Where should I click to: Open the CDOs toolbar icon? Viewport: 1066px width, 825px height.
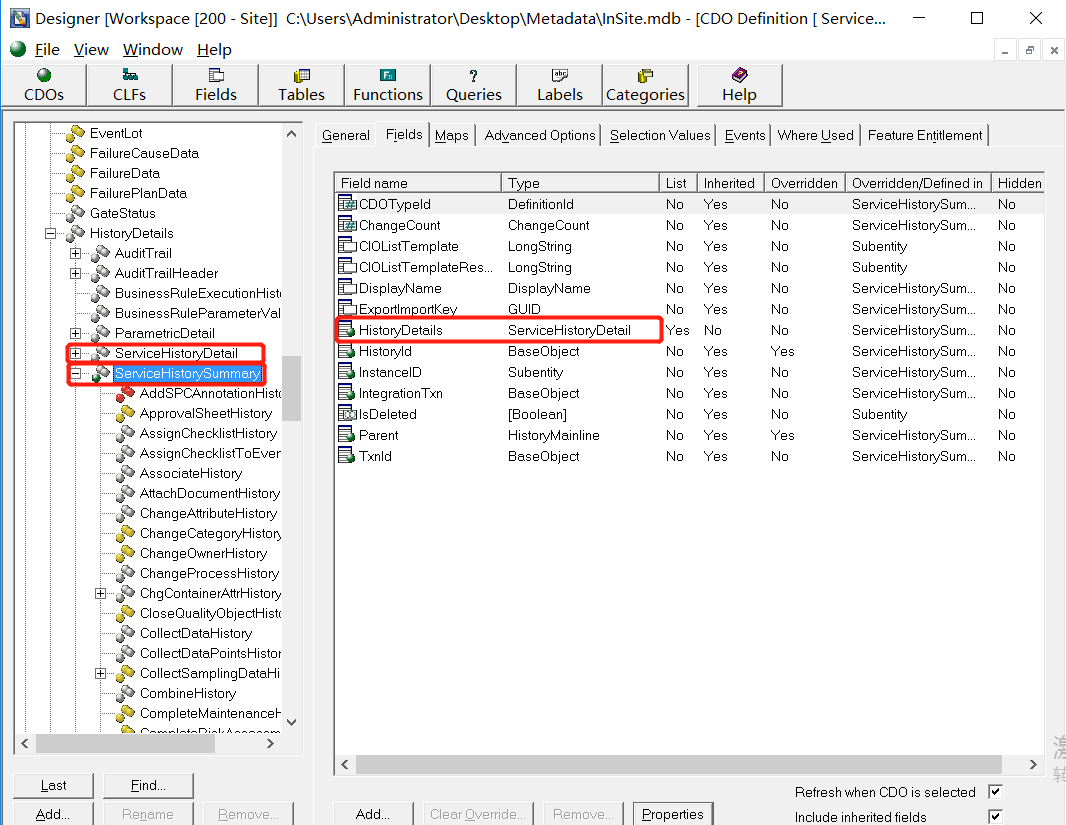(x=43, y=85)
